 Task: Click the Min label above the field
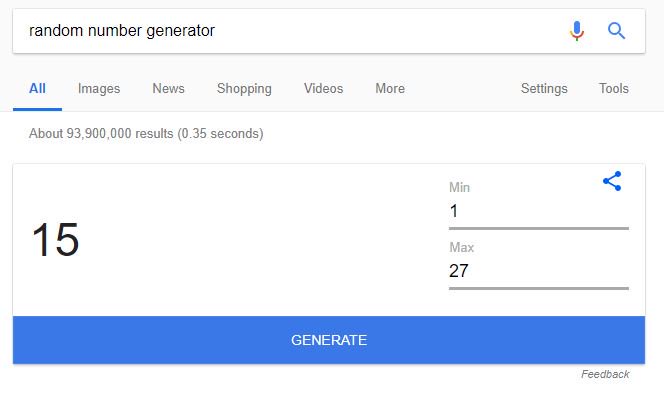tap(459, 187)
